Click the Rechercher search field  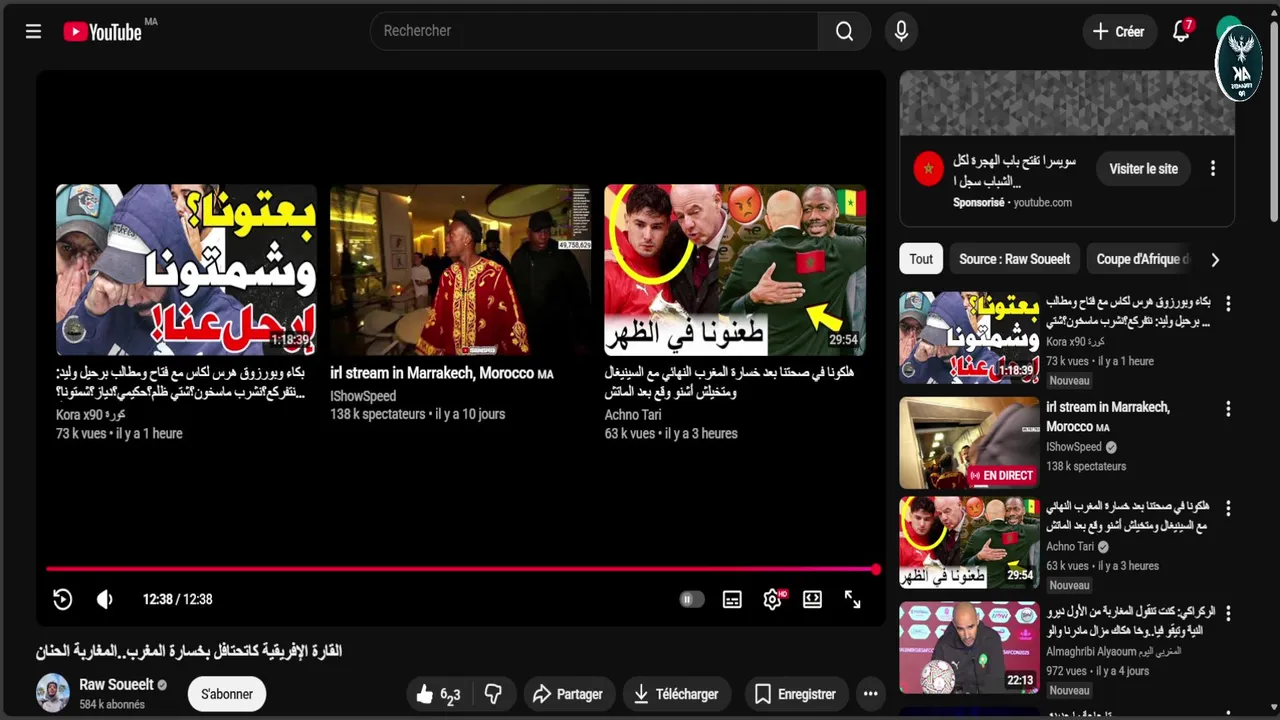(x=594, y=31)
